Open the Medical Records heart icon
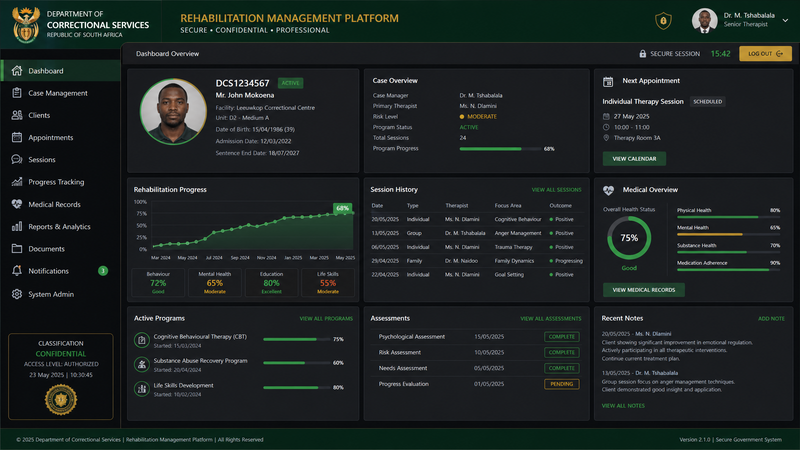The height and width of the screenshot is (450, 800). pyautogui.click(x=17, y=204)
